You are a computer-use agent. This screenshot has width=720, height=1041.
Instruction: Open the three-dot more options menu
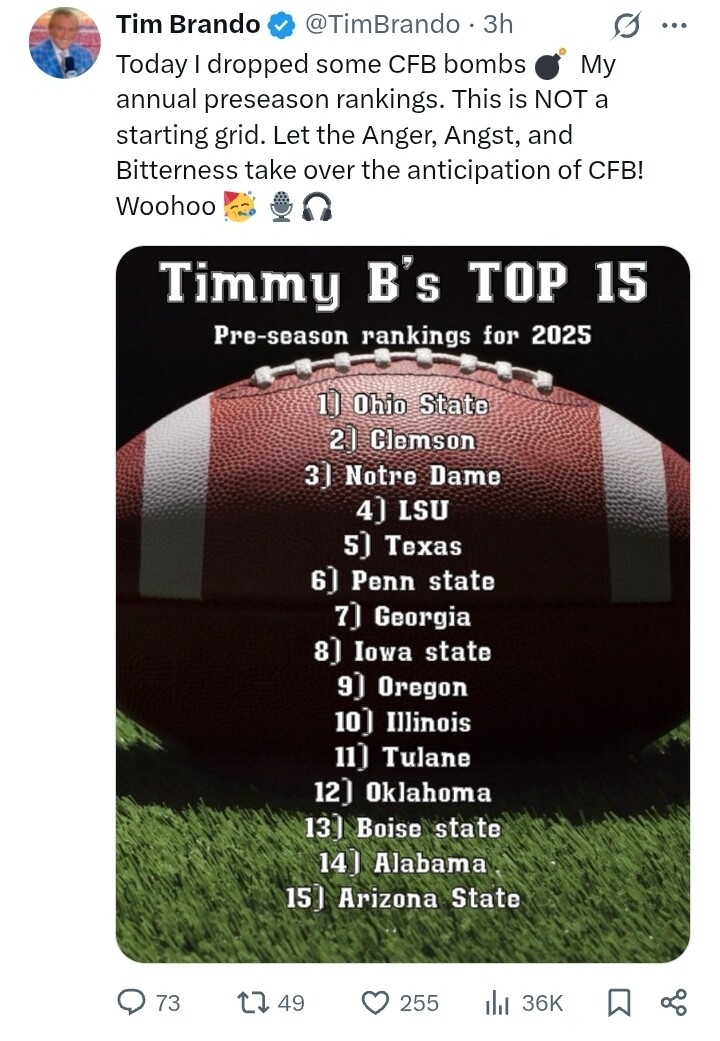(x=674, y=25)
